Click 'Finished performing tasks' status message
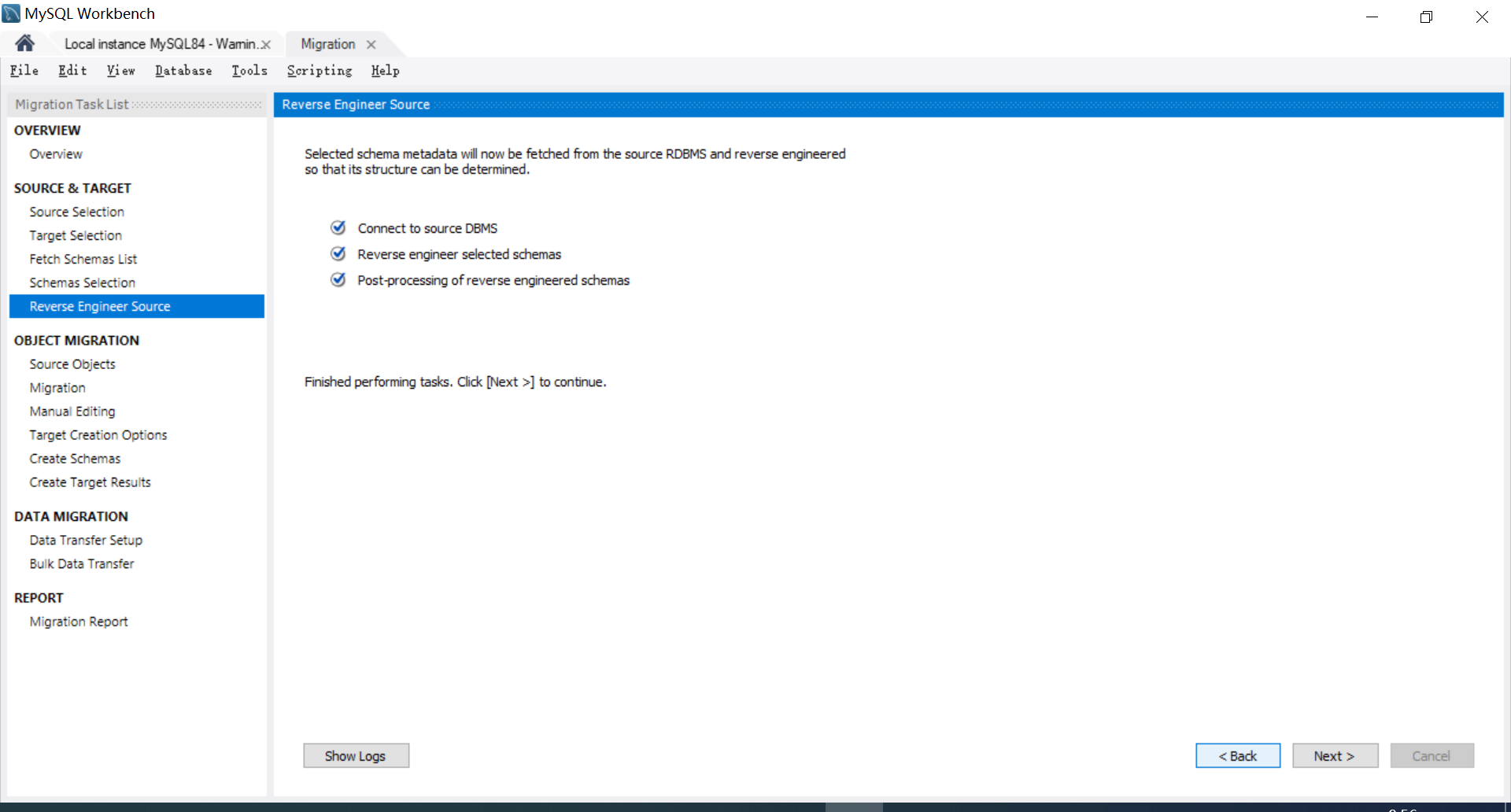The height and width of the screenshot is (812, 1511). point(456,382)
